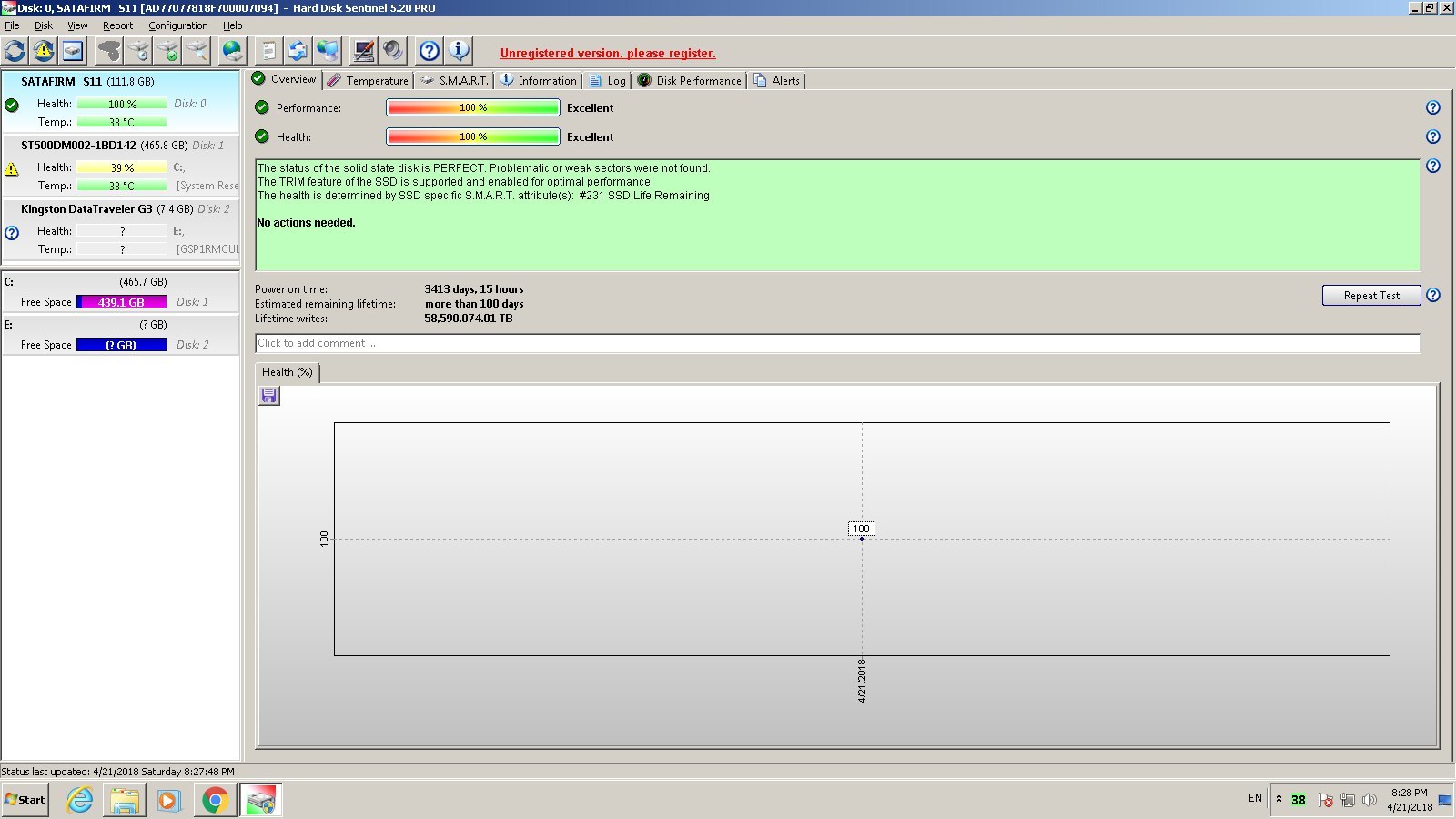1456x819 pixels.
Task: Open Internet Explorer from taskbar
Action: [x=80, y=800]
